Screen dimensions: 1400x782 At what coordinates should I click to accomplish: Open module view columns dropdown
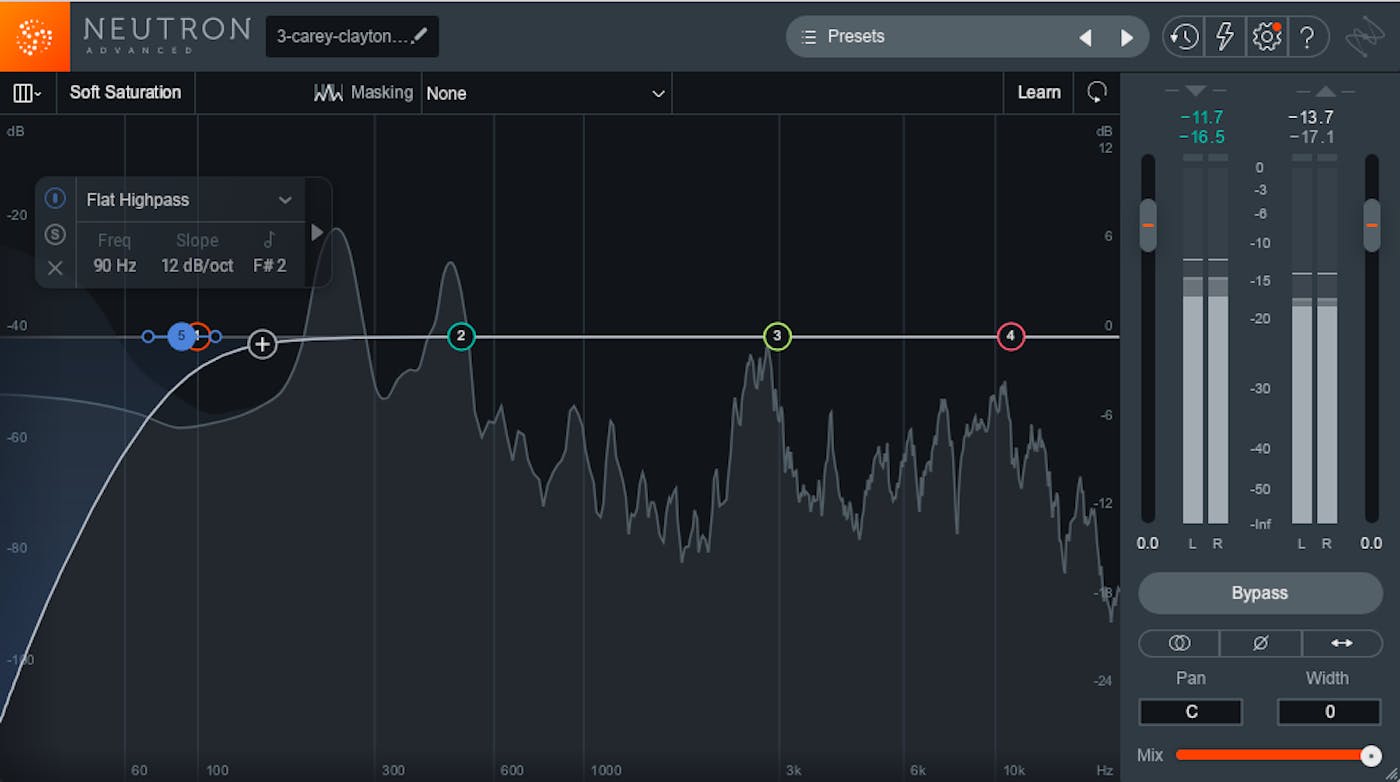click(27, 93)
